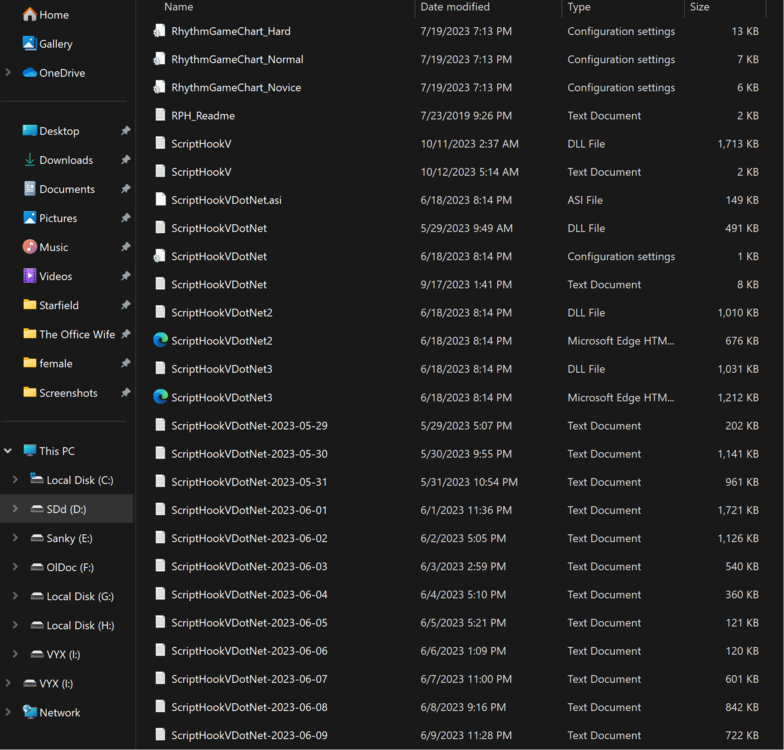Unpin Desktop using its pin icon
Screen dimensions: 784x750
pos(125,130)
